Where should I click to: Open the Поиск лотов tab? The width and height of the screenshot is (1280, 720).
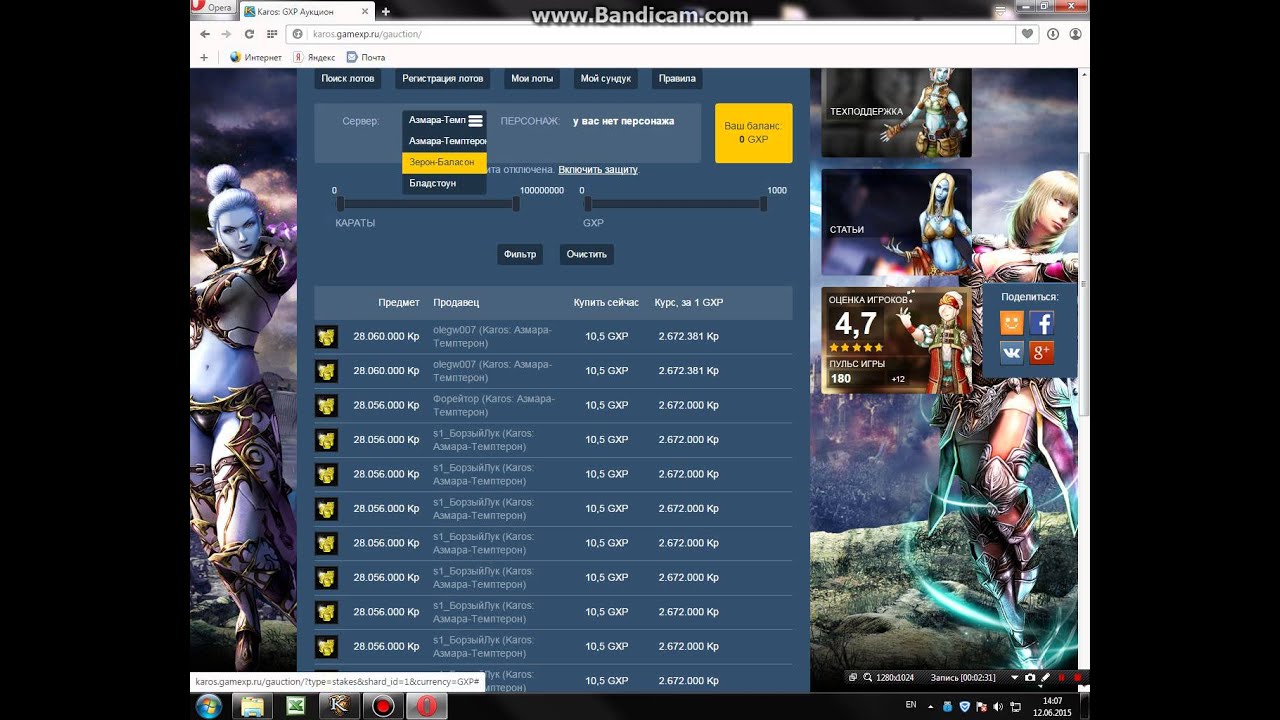[348, 78]
